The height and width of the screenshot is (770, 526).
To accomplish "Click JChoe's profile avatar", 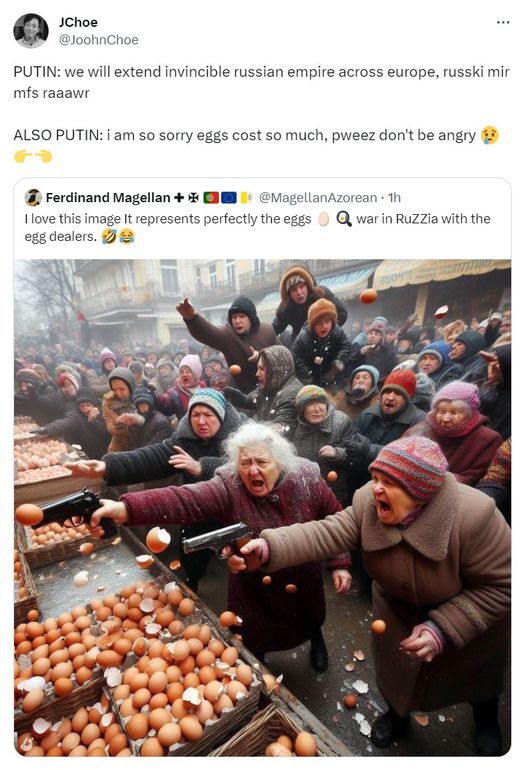I will (30, 30).
